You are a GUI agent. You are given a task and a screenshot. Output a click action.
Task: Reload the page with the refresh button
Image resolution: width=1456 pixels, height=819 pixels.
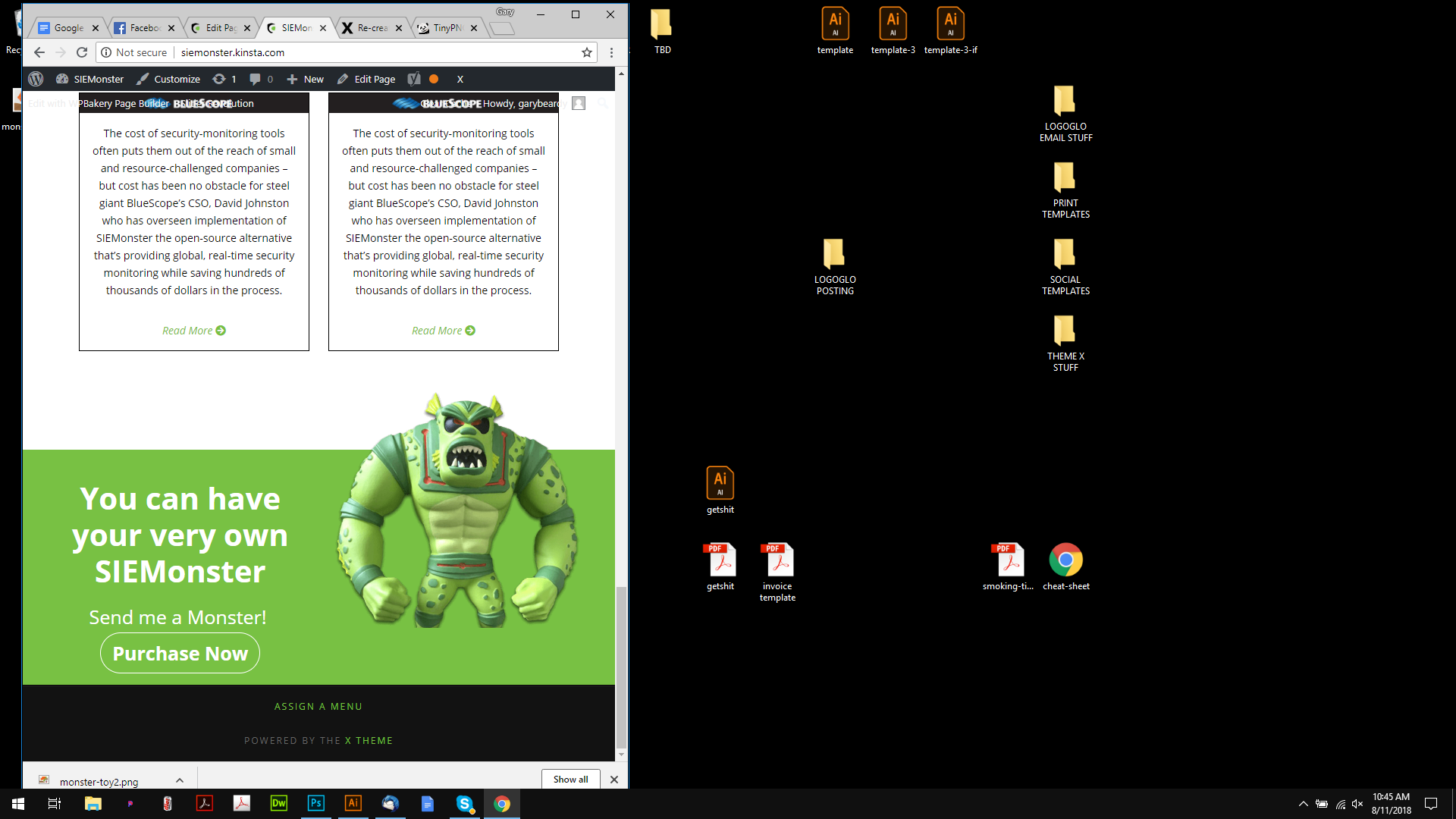[82, 52]
